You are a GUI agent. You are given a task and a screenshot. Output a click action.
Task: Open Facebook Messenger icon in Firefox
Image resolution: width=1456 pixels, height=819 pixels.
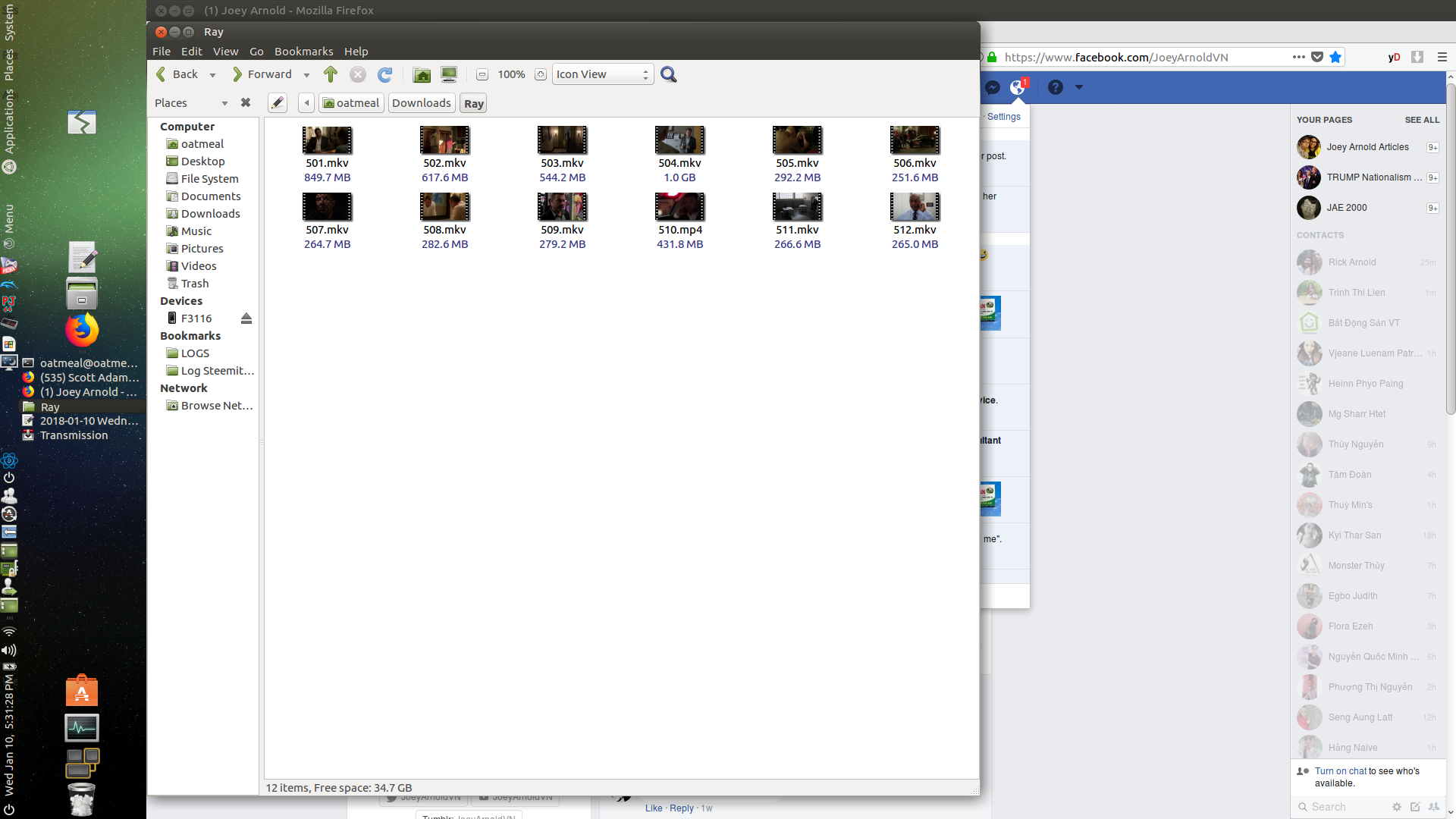(993, 87)
